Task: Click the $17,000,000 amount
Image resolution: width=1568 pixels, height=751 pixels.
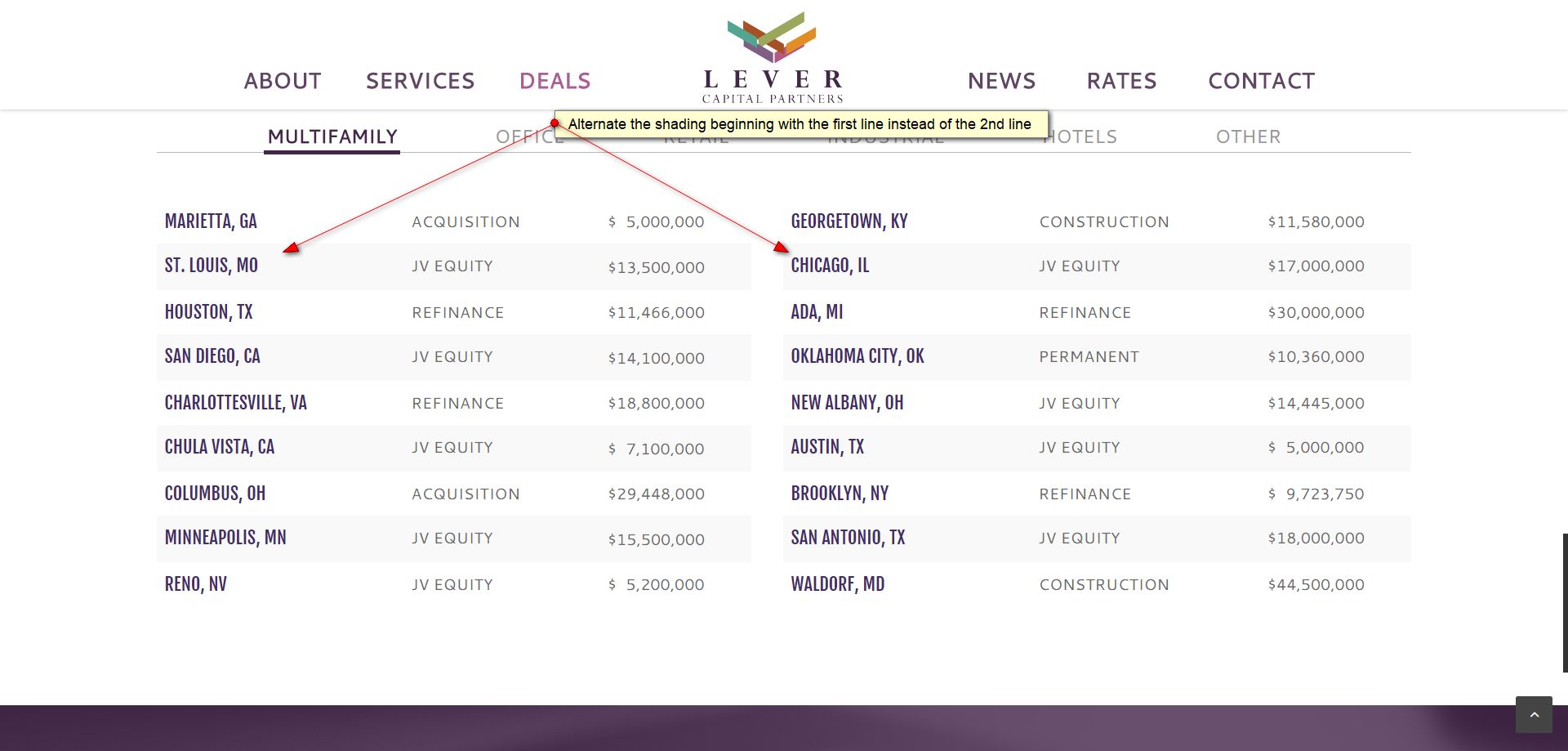Action: tap(1316, 266)
